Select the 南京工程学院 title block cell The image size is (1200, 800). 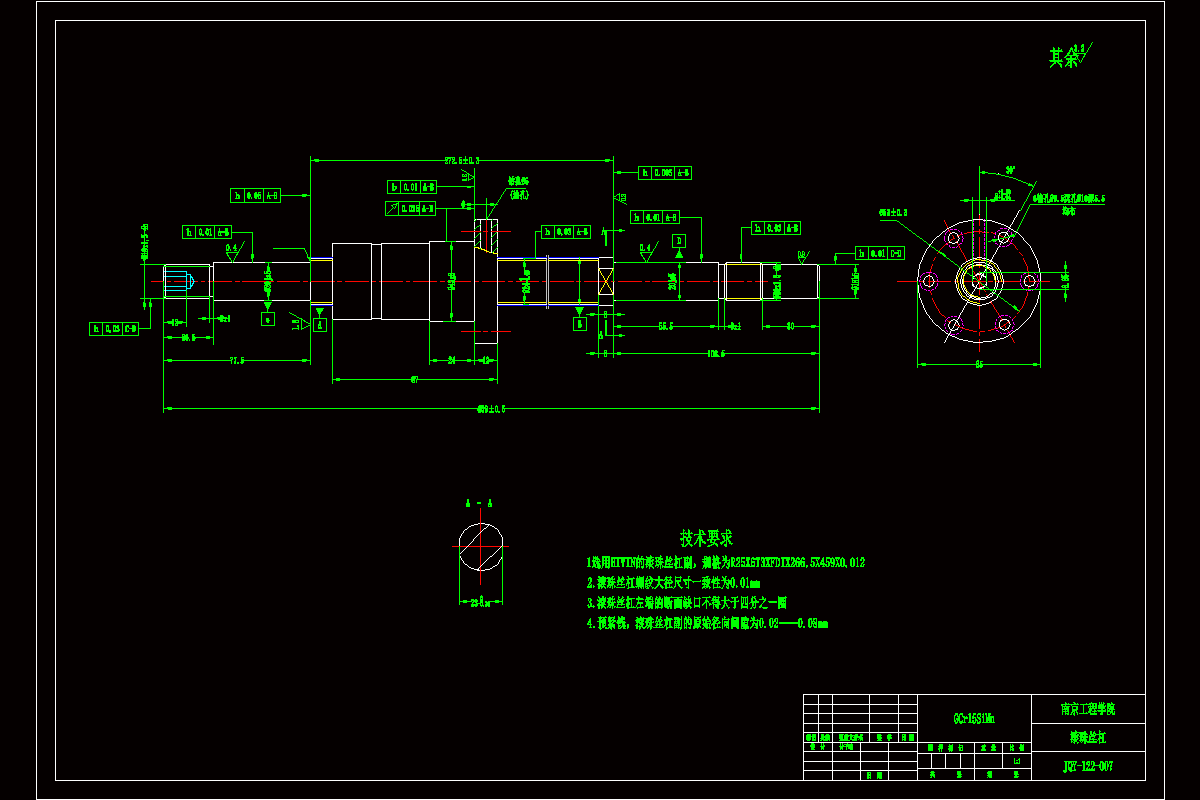point(1088,709)
